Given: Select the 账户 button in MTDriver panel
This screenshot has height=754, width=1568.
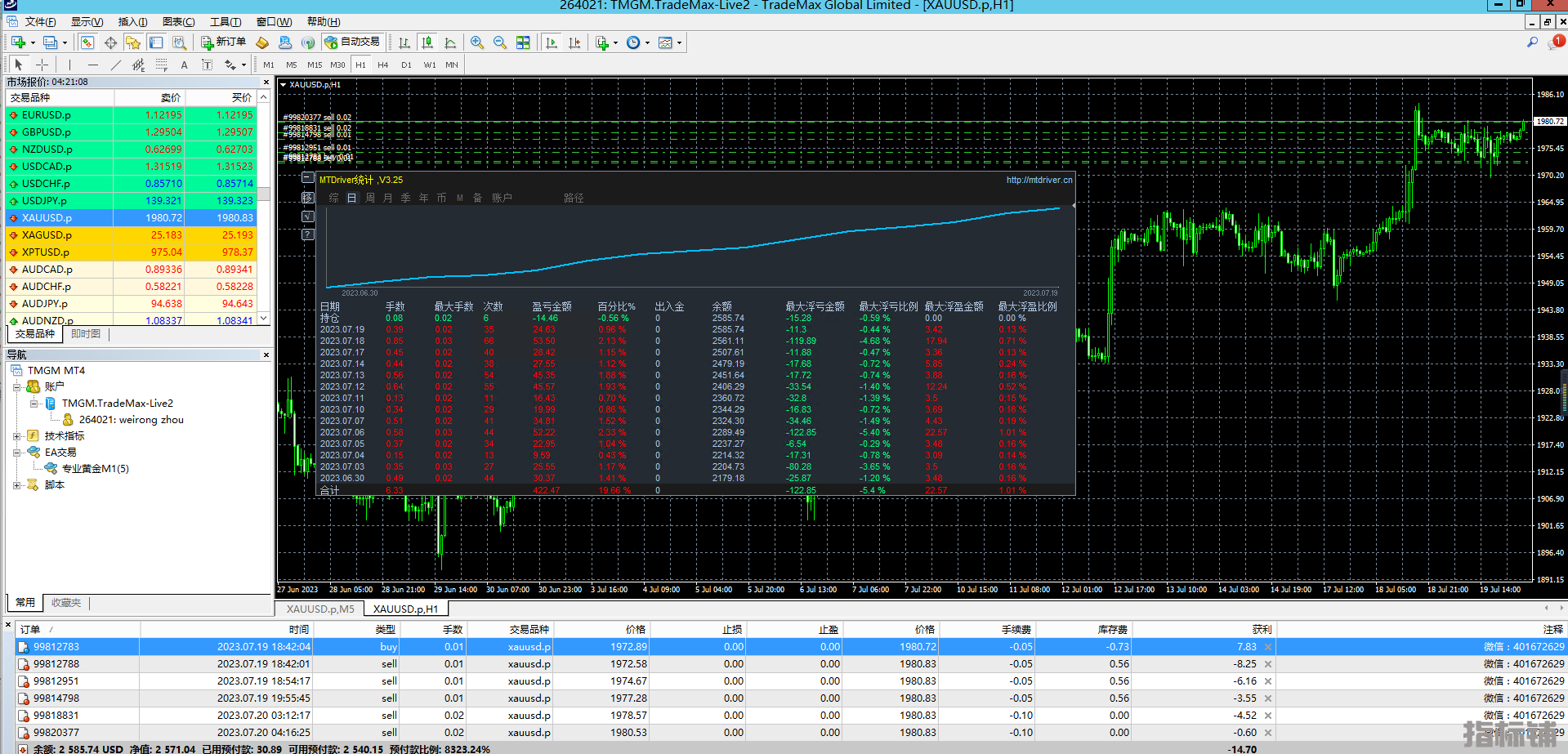Looking at the screenshot, I should pyautogui.click(x=502, y=198).
